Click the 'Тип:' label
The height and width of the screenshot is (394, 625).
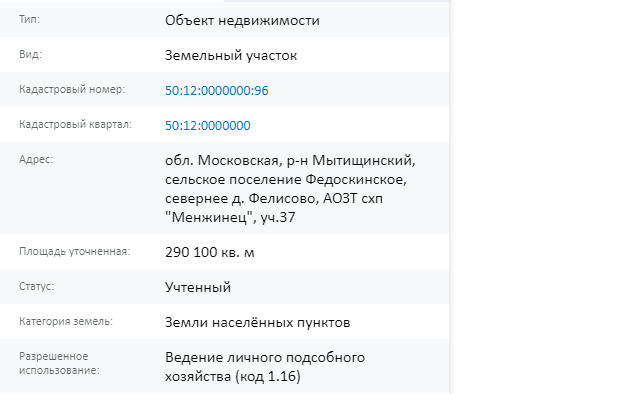[x=29, y=19]
